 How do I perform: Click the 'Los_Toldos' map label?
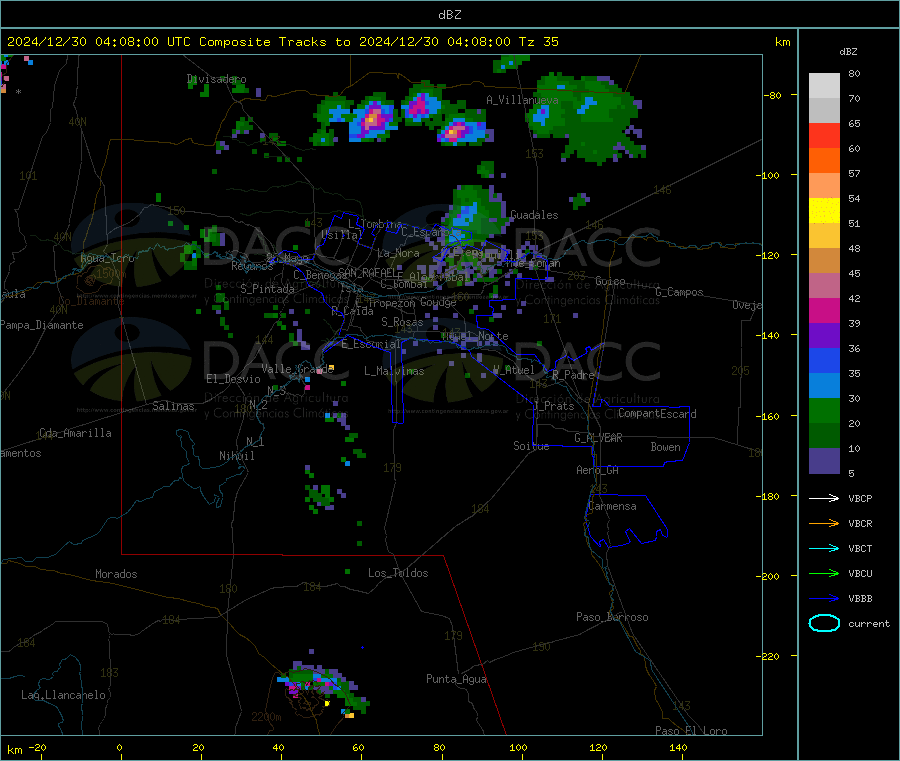click(398, 573)
